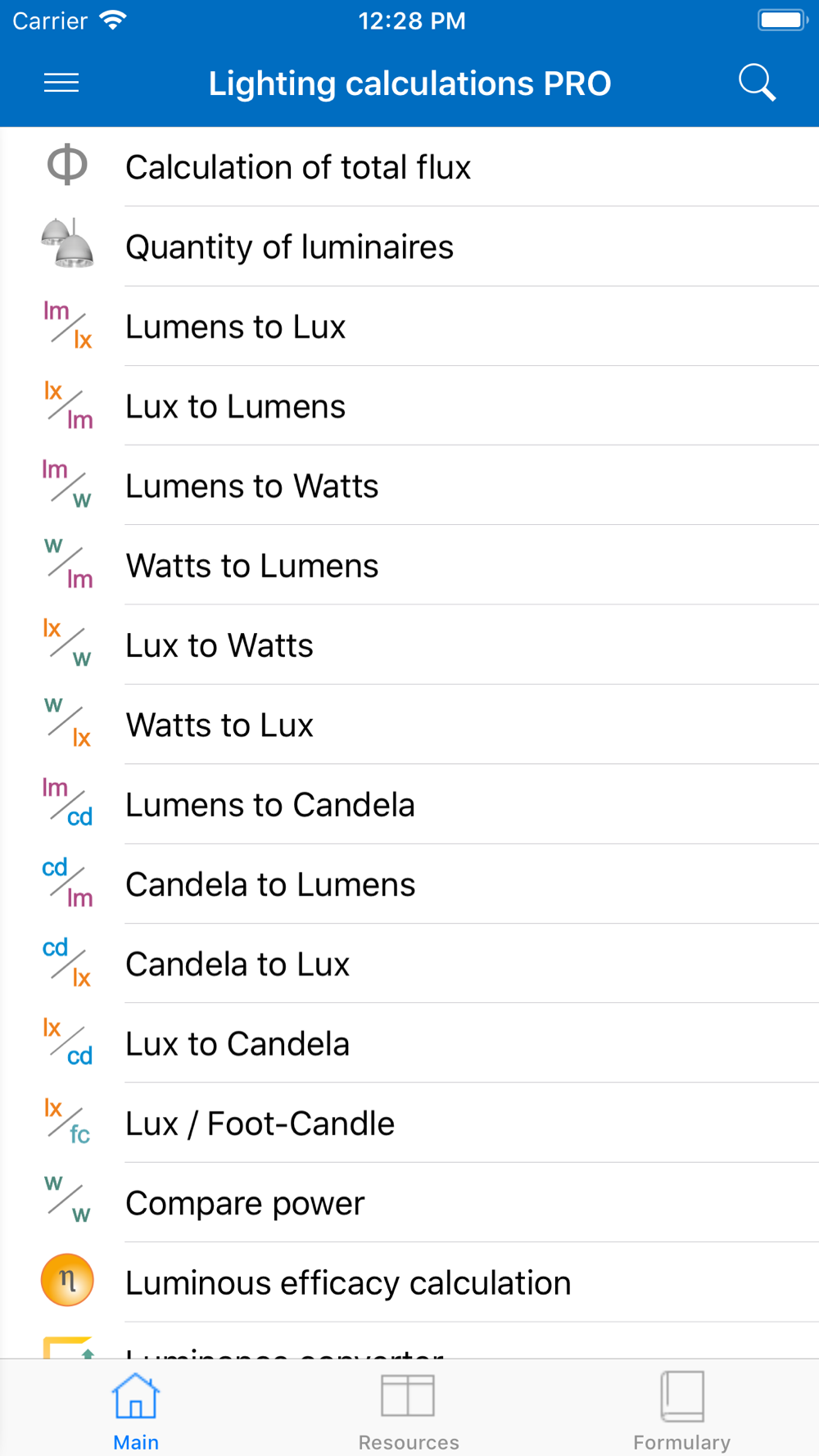Open Lux to Lumens calculator

click(409, 406)
